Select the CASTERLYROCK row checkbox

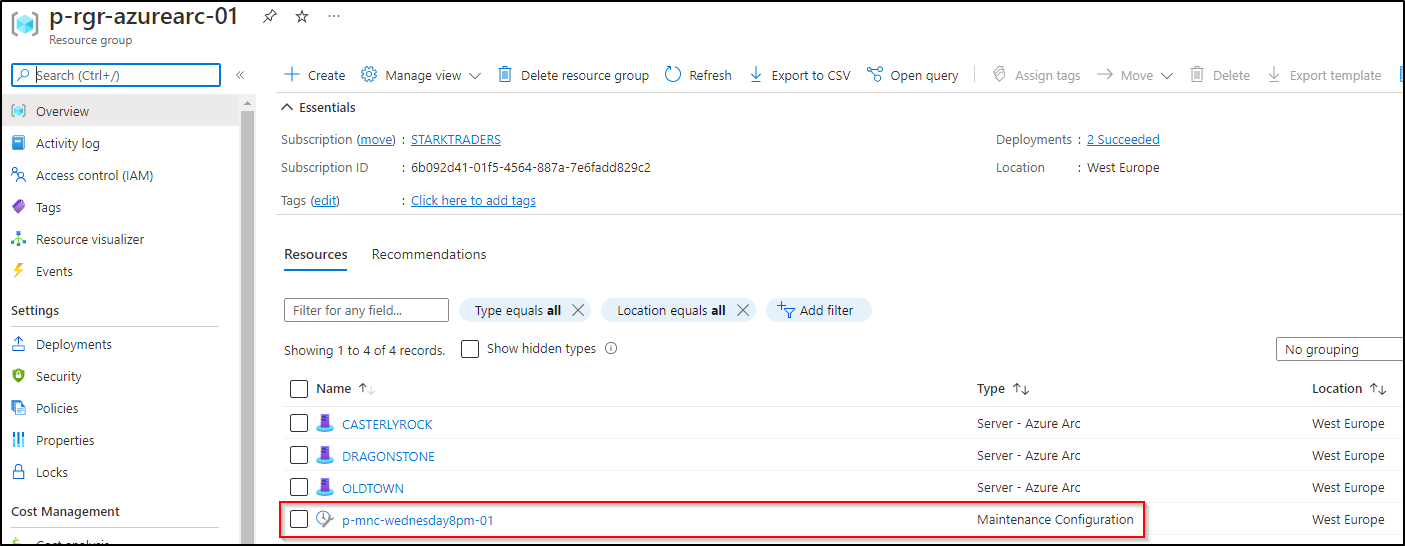(x=299, y=423)
